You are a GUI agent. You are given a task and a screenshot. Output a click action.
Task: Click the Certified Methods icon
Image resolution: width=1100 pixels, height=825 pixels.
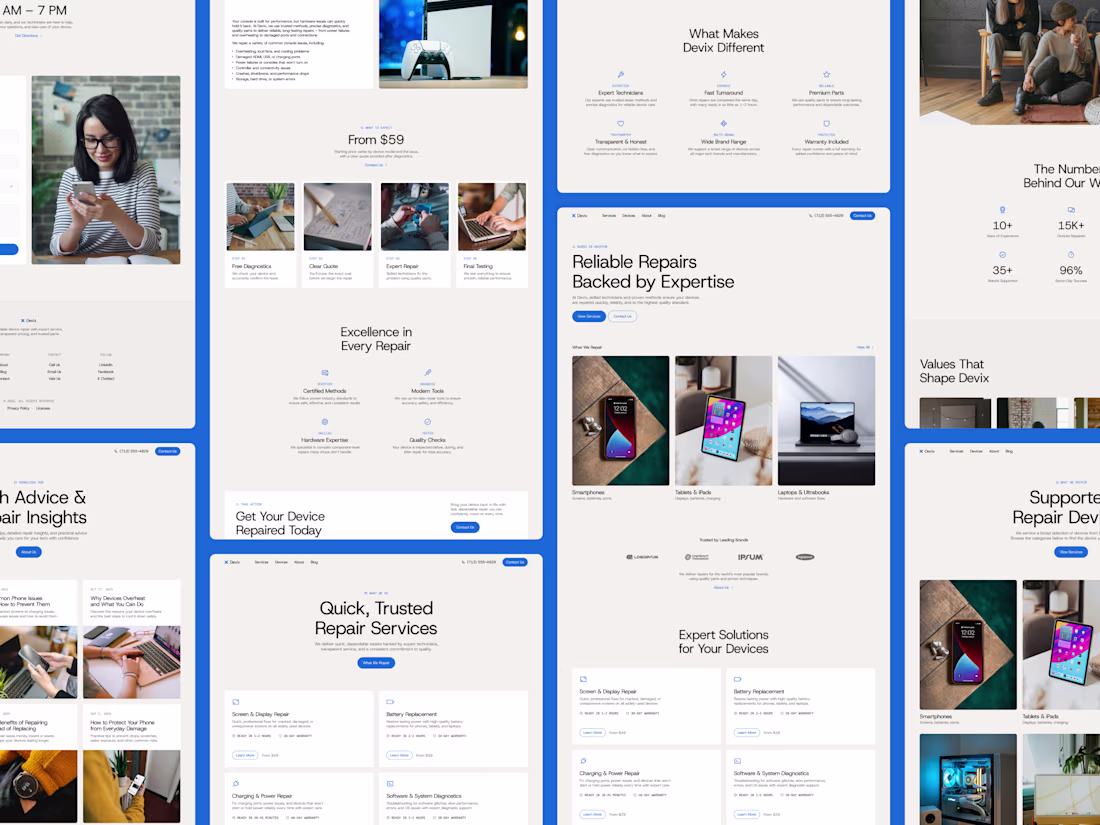[x=325, y=373]
